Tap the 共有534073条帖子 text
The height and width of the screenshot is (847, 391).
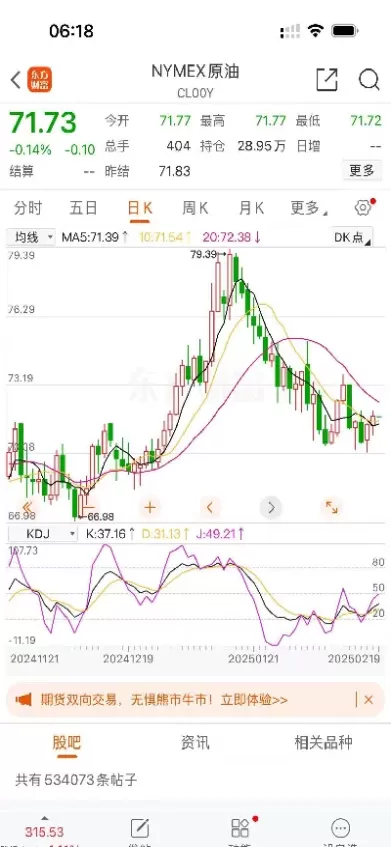click(76, 780)
